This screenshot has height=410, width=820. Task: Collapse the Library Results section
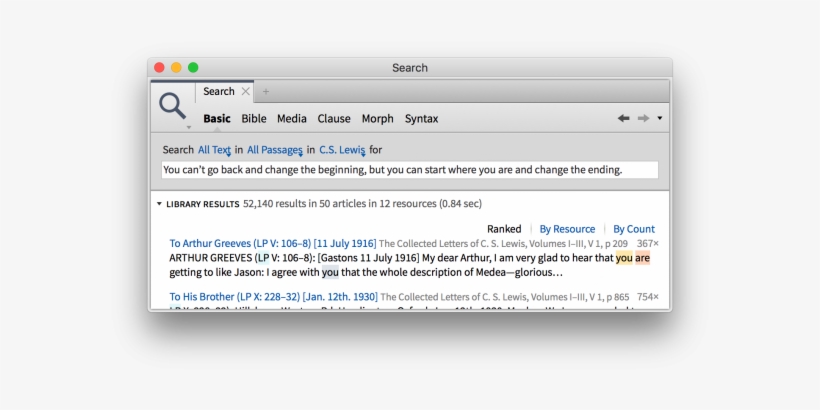[x=159, y=204]
